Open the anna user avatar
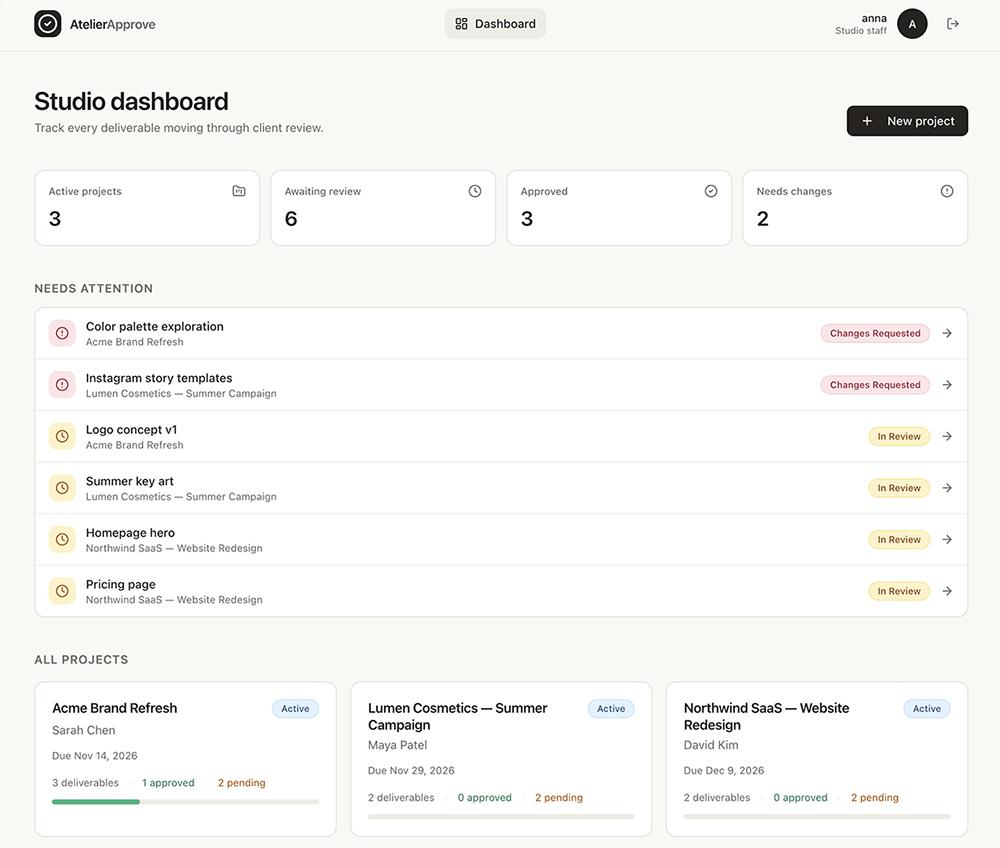The width and height of the screenshot is (1000, 848). 912,24
